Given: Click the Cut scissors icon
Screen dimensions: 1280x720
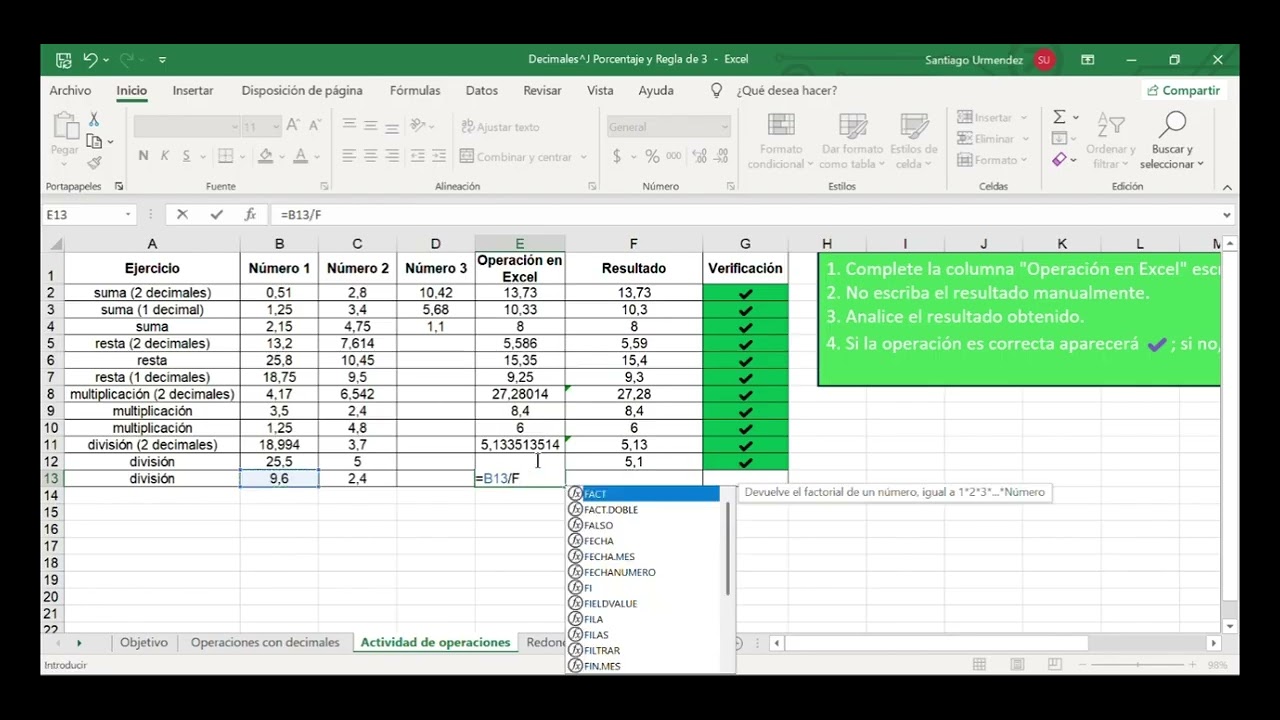Looking at the screenshot, I should point(94,120).
